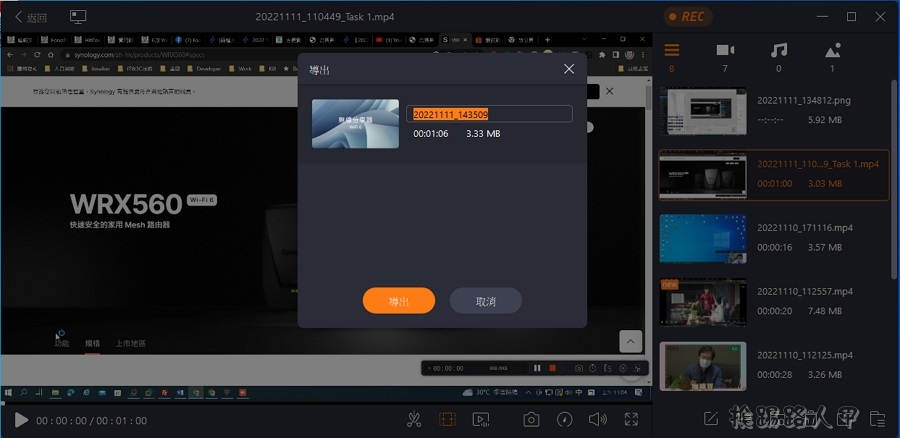
Task: Open the playback speed control icon
Action: pos(565,420)
